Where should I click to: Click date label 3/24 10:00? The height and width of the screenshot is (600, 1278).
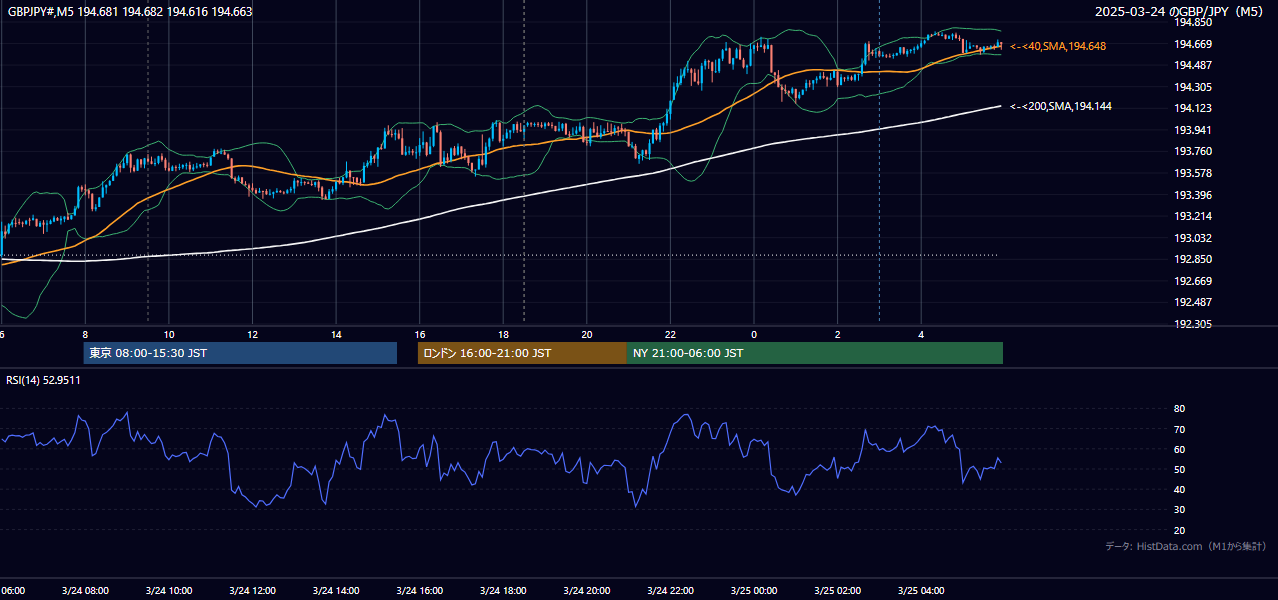pos(169,591)
